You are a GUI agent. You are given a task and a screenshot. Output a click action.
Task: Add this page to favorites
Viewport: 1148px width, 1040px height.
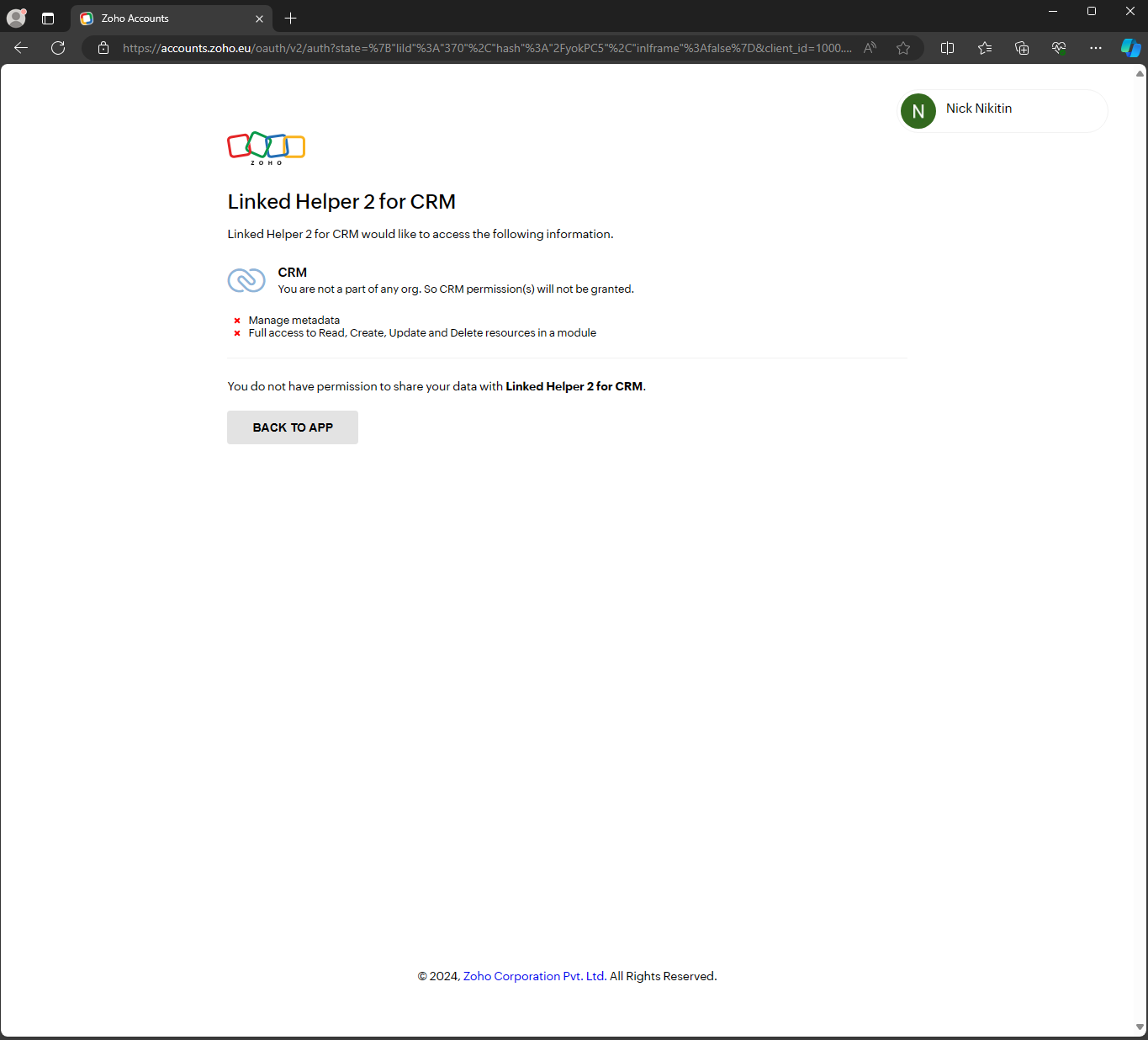coord(903,48)
